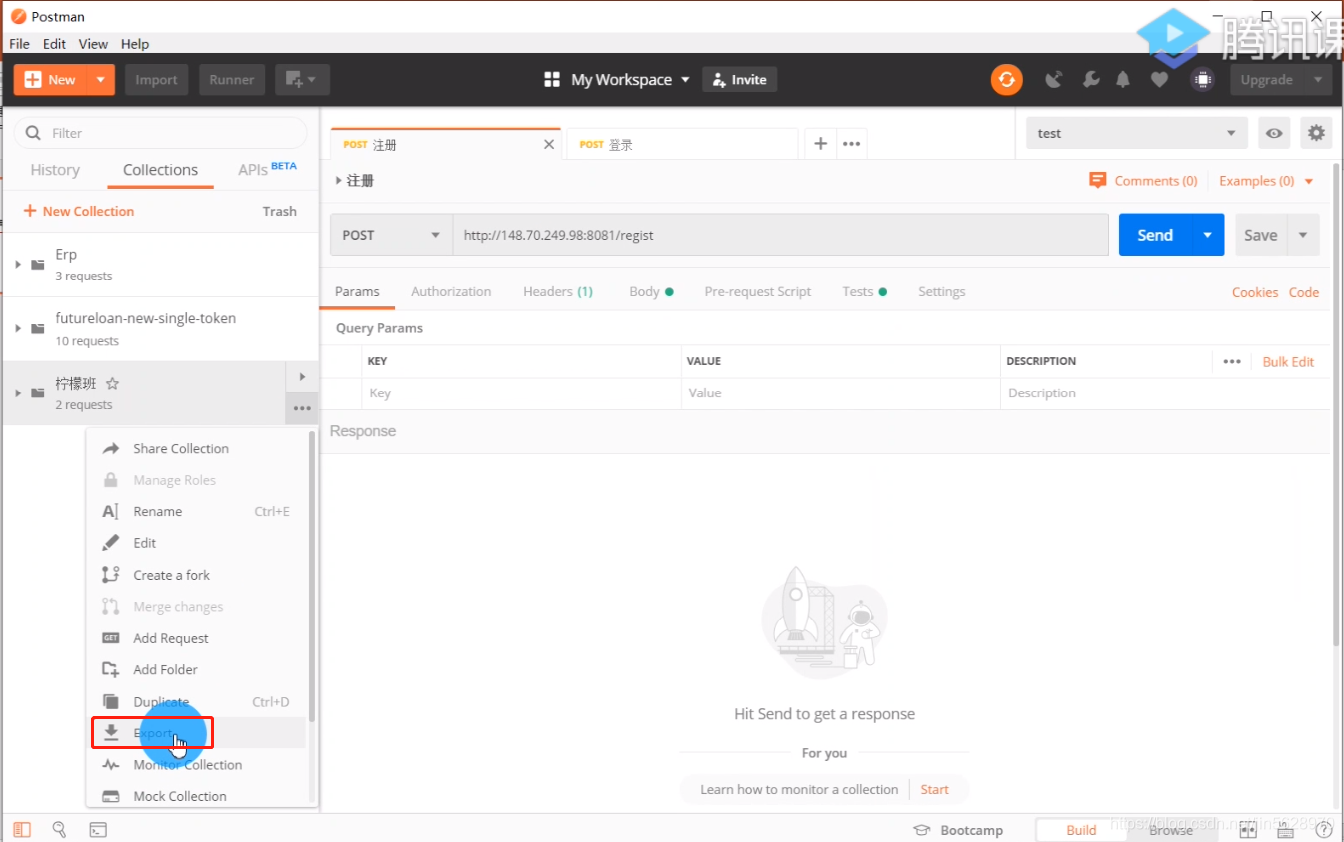The height and width of the screenshot is (842, 1344).
Task: Add a new request tab with plus
Action: point(820,144)
